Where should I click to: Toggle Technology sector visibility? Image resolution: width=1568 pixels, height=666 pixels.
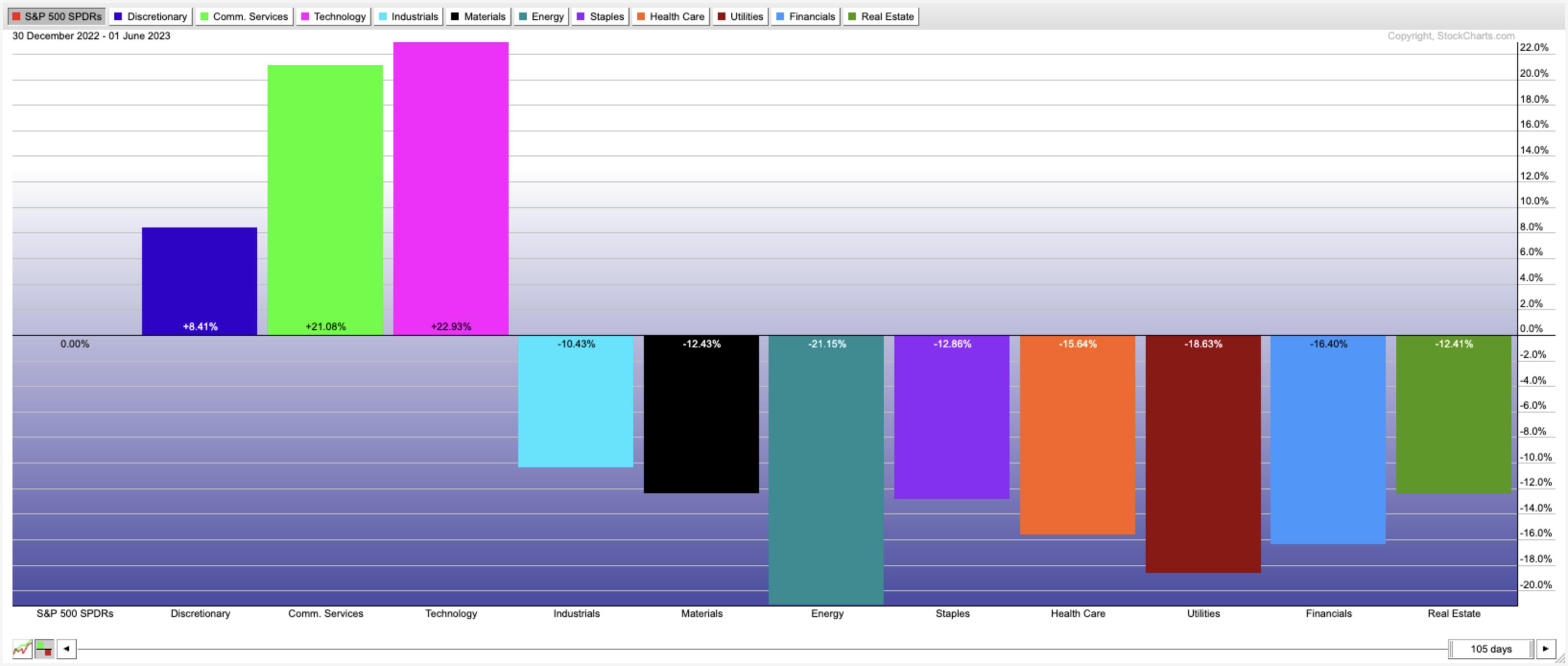point(333,16)
